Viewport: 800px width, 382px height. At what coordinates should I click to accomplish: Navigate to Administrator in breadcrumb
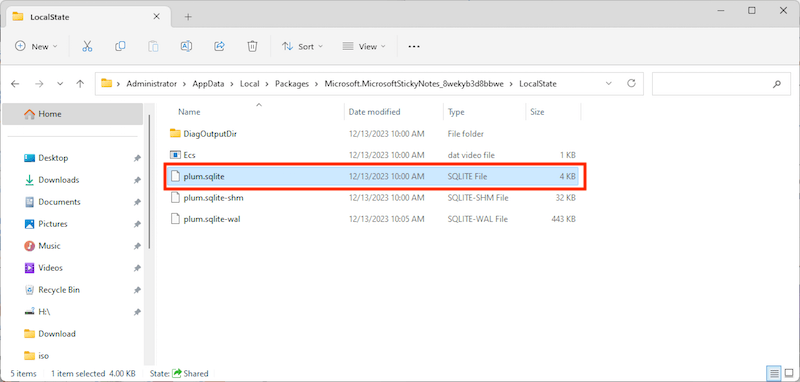click(x=152, y=84)
